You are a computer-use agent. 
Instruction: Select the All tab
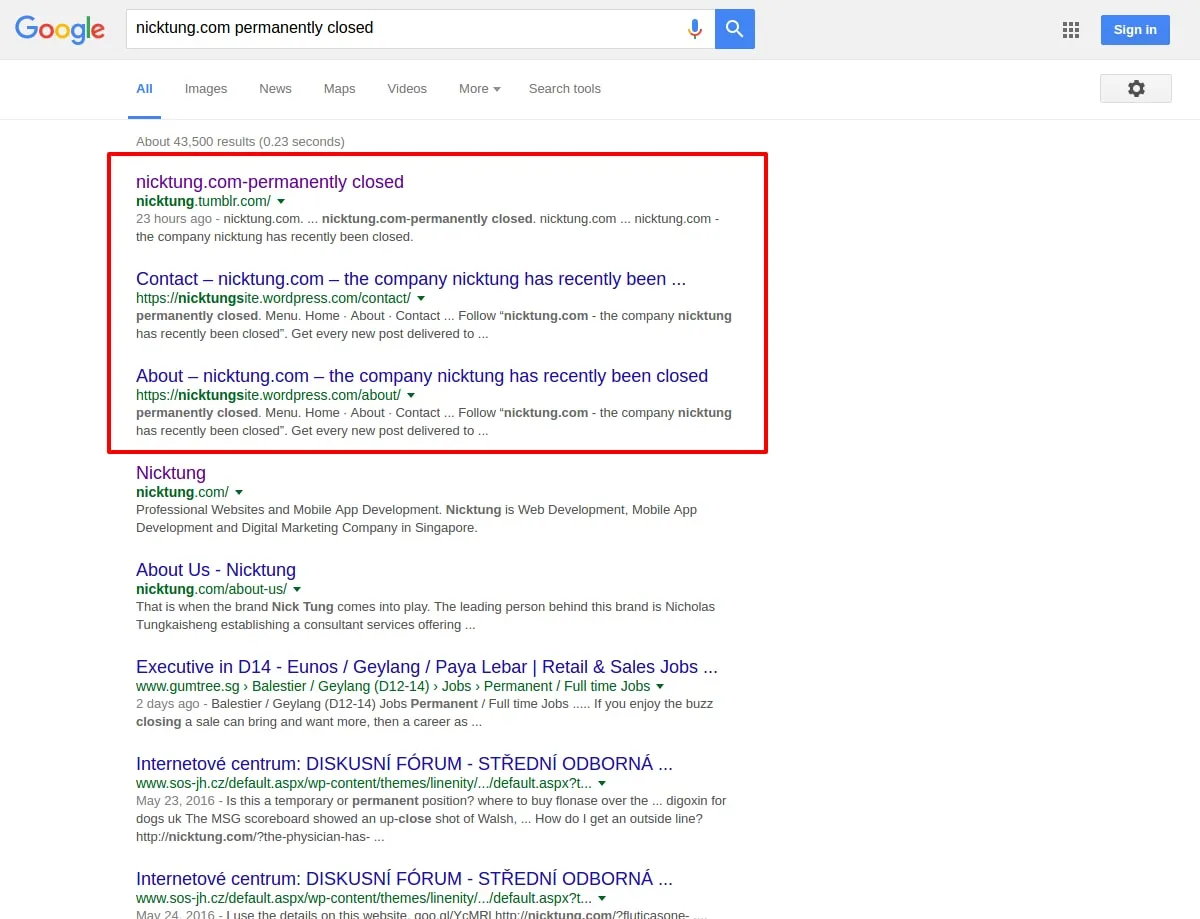tap(144, 89)
